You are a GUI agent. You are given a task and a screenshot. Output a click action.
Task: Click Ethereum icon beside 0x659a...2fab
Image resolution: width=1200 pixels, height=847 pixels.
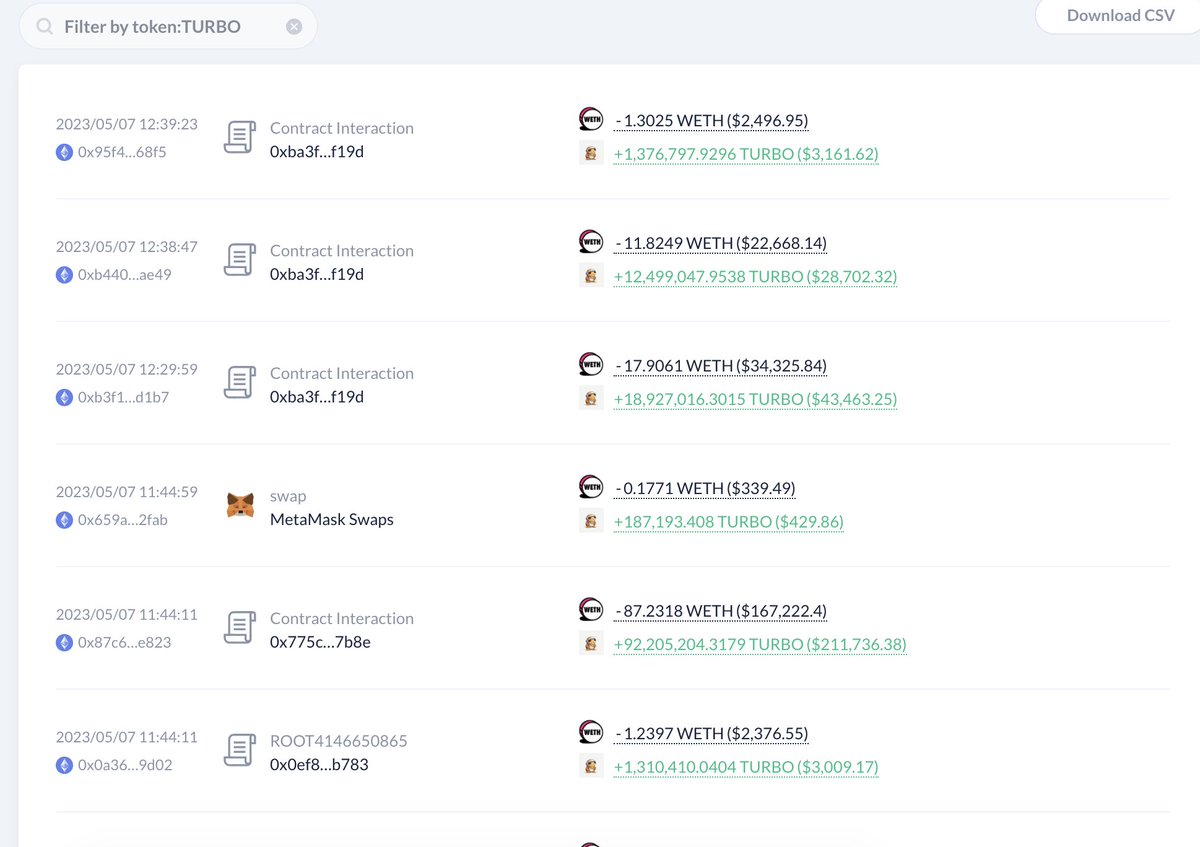tap(64, 520)
